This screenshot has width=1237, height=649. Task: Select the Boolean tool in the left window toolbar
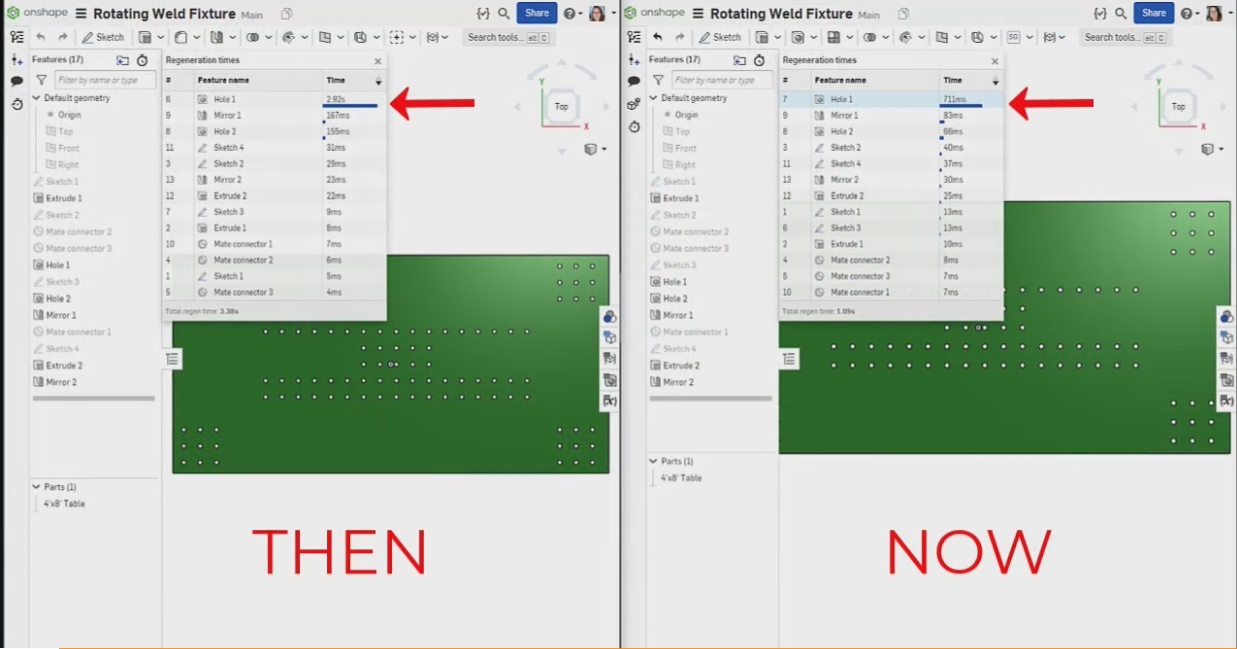253,37
